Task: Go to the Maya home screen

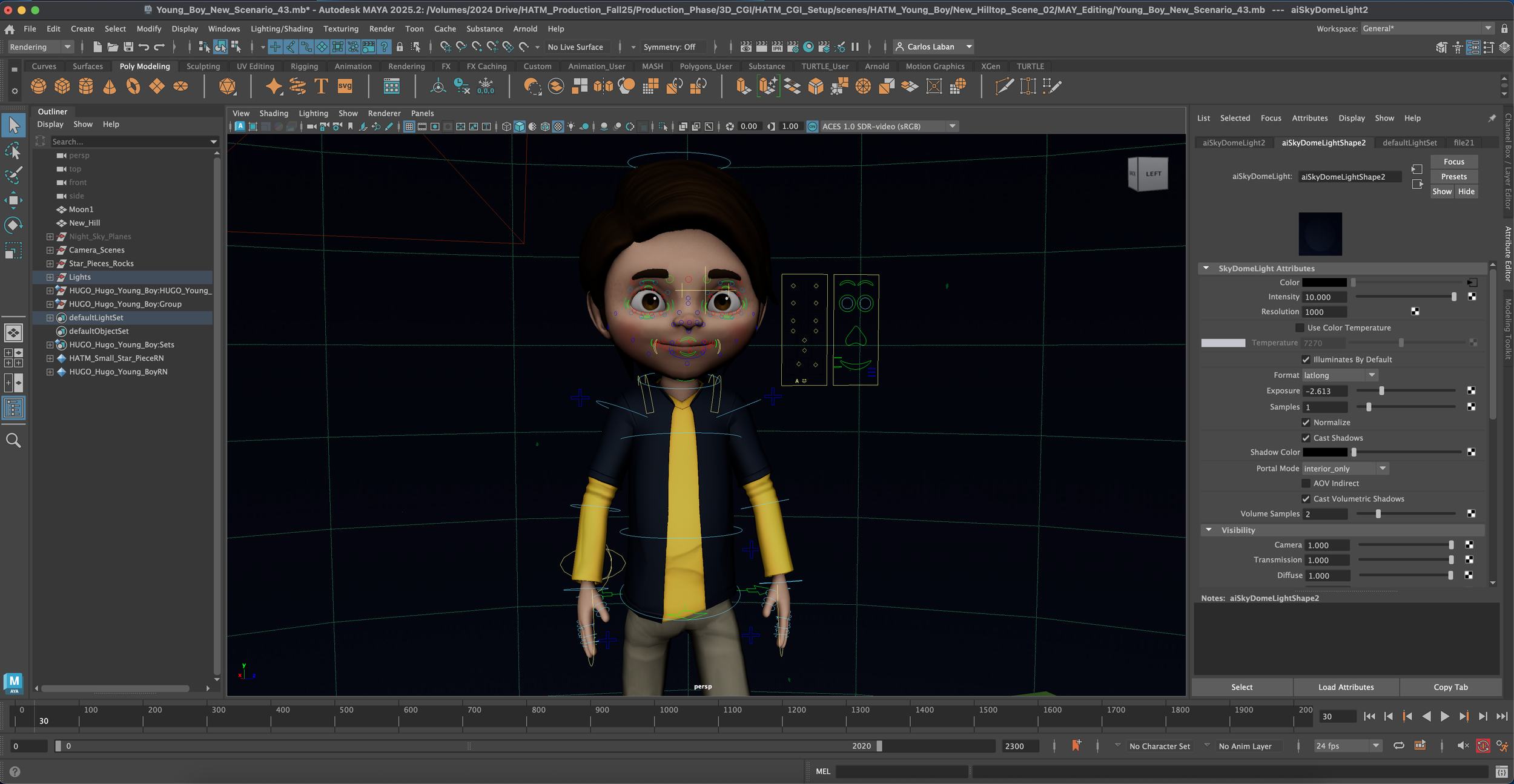Action: pos(9,29)
